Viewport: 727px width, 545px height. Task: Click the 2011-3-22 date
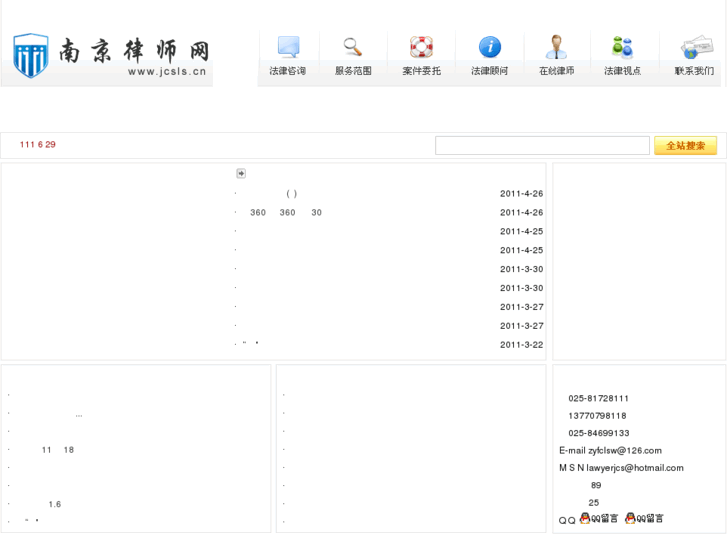click(x=521, y=345)
